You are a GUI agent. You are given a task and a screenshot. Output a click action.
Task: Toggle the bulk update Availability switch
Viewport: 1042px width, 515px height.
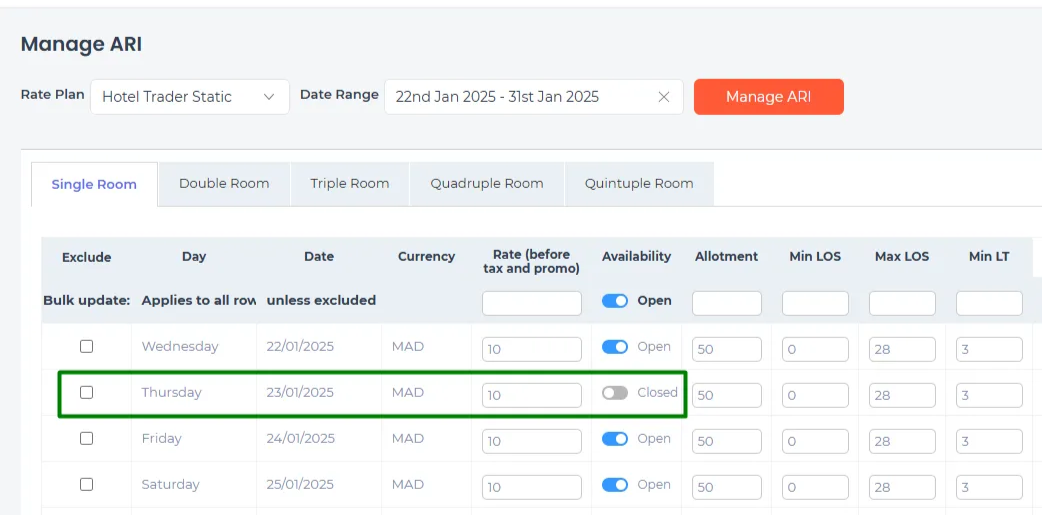coord(615,301)
